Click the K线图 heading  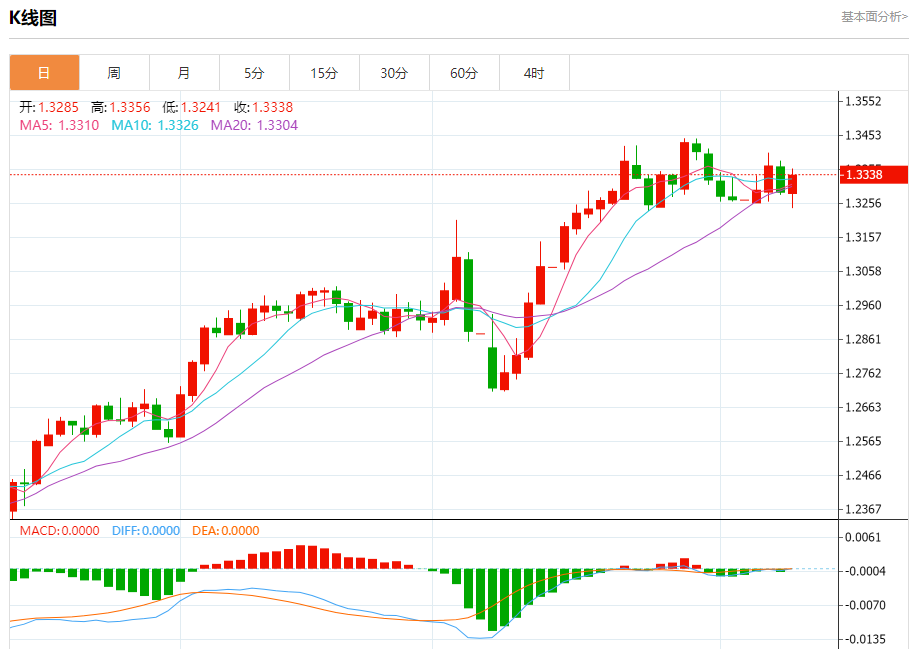click(34, 18)
